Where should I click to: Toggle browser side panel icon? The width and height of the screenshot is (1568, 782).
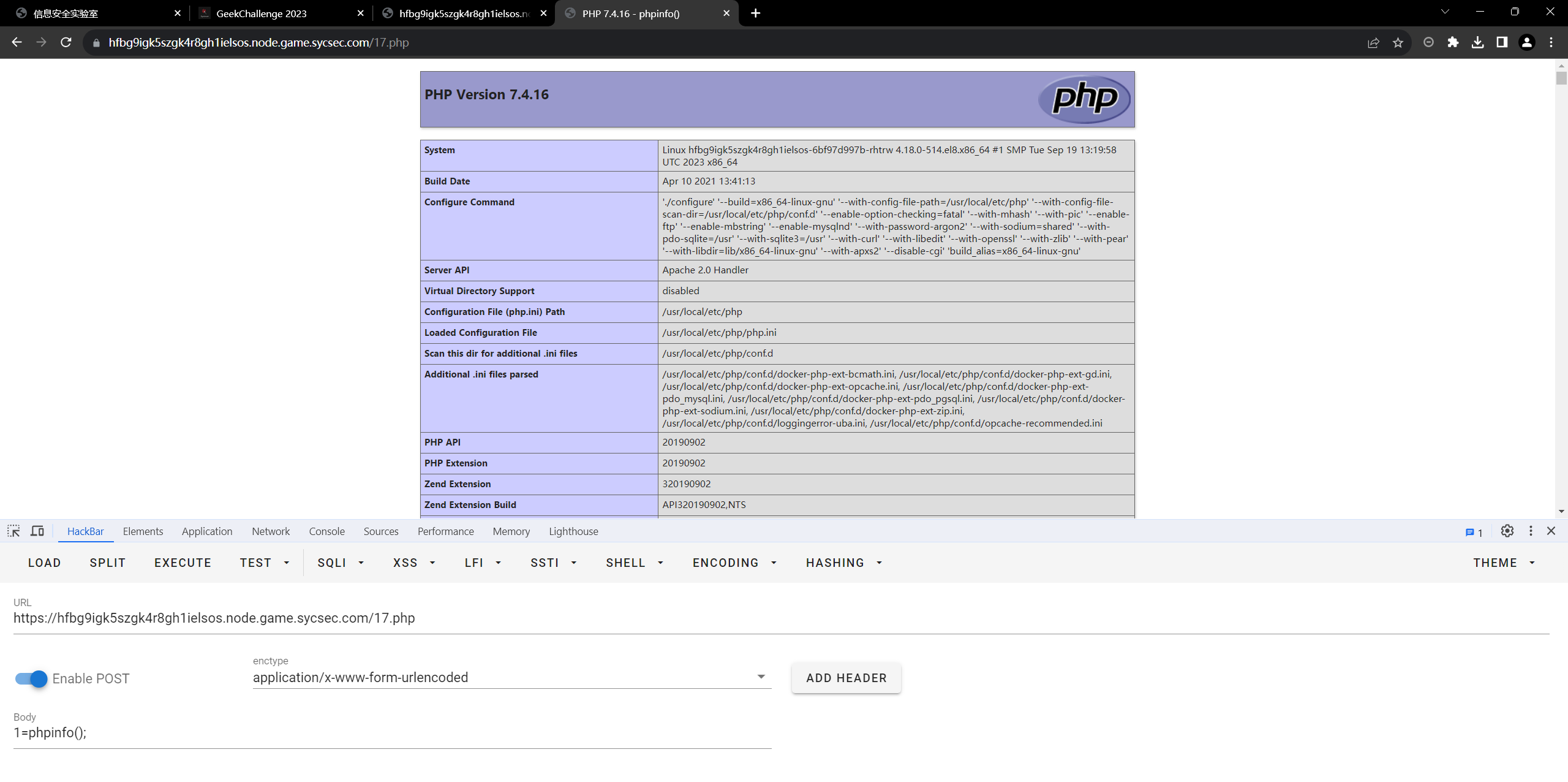coord(1502,42)
